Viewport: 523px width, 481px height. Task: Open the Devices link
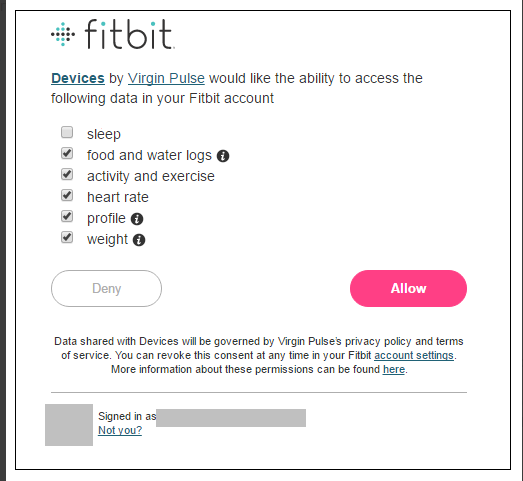click(78, 78)
